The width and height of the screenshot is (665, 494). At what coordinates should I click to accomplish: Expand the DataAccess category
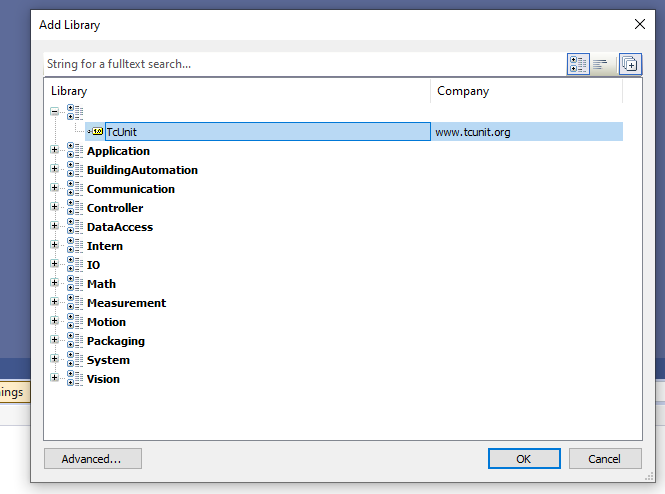[x=54, y=226]
